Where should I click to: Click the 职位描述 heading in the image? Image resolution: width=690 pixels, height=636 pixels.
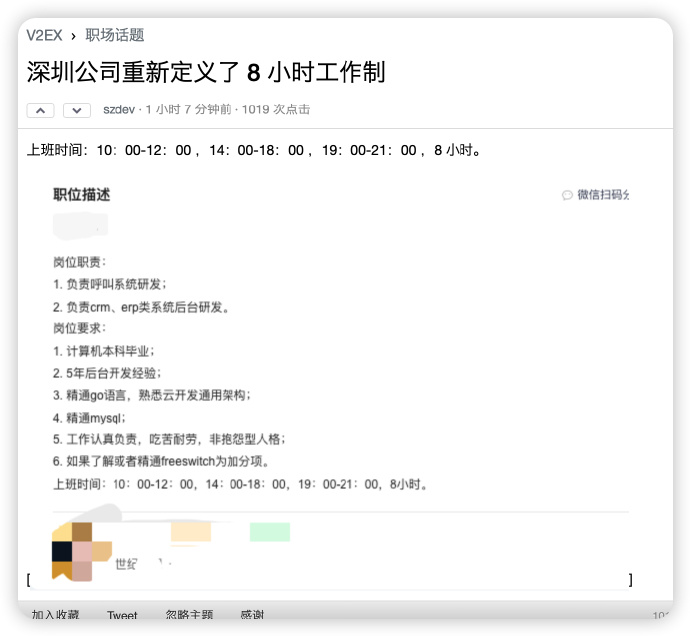point(81,195)
